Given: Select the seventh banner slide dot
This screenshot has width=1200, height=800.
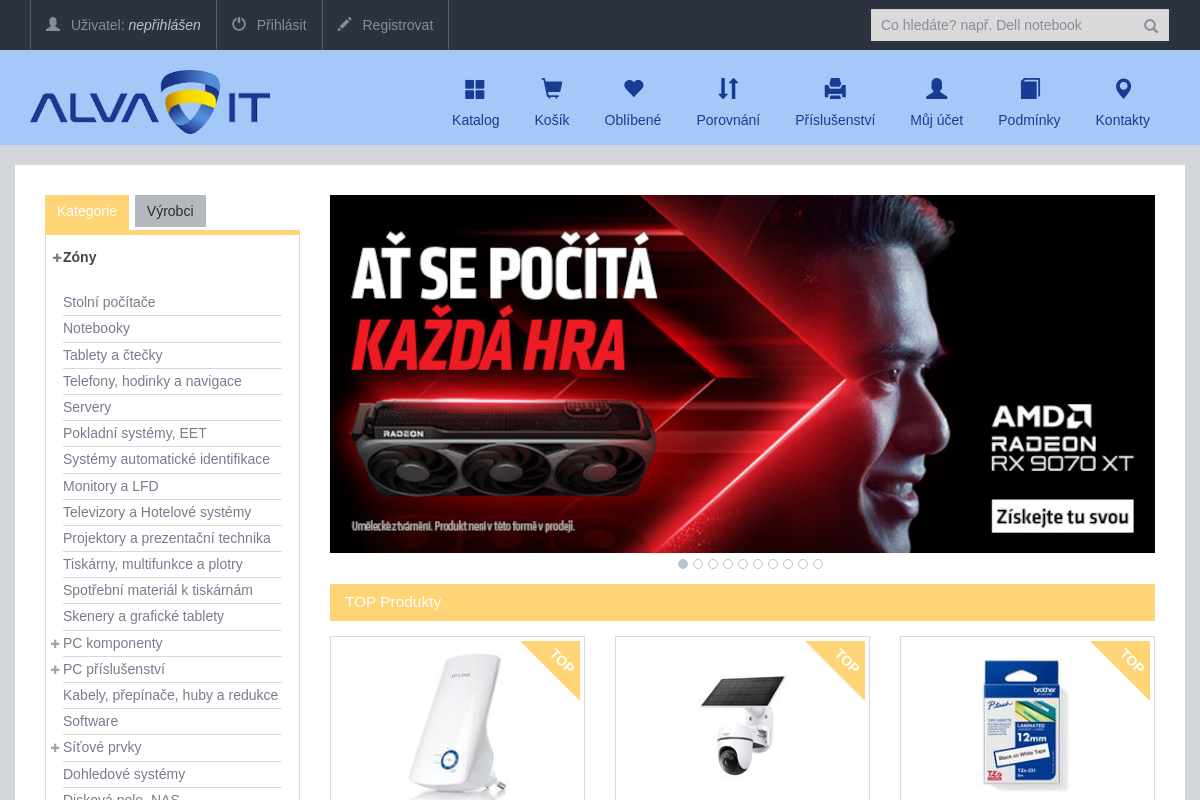Looking at the screenshot, I should tap(773, 564).
